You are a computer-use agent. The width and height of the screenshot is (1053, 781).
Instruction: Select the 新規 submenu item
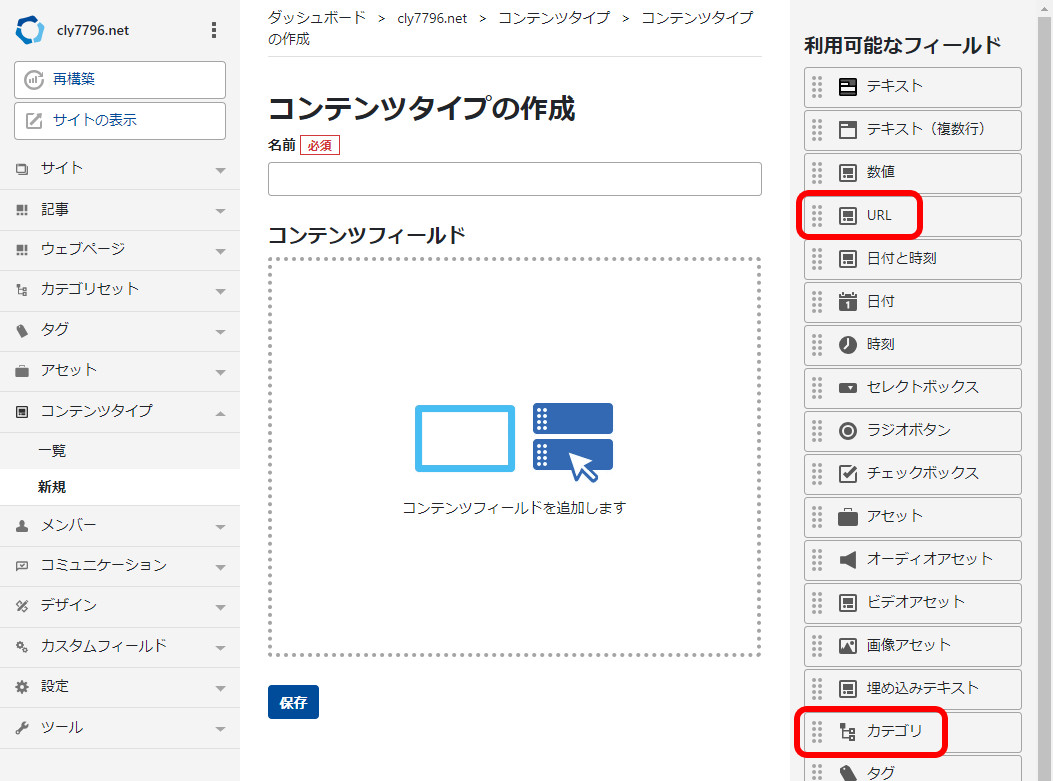(52, 487)
